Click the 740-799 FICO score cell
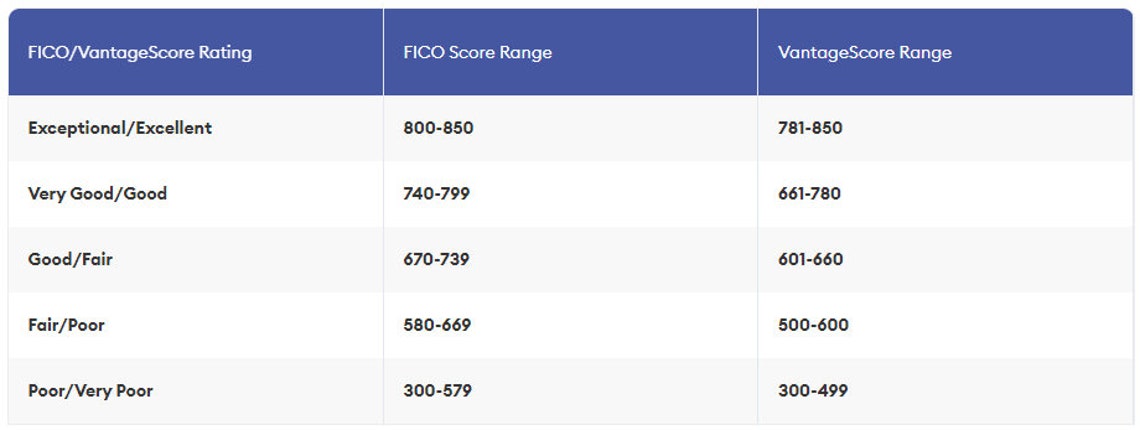 tap(570, 194)
